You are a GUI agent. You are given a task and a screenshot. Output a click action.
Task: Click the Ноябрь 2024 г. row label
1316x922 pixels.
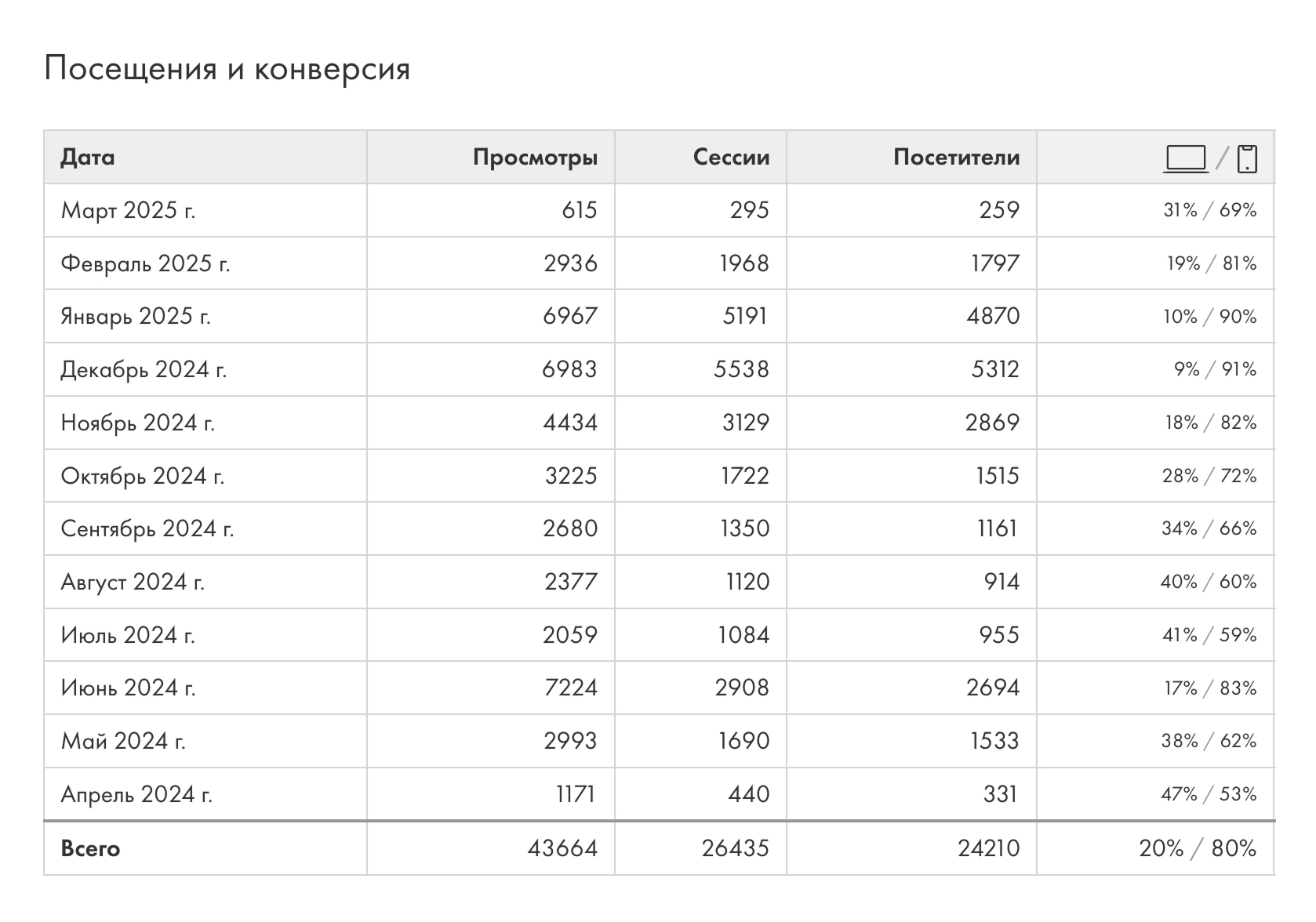point(137,423)
